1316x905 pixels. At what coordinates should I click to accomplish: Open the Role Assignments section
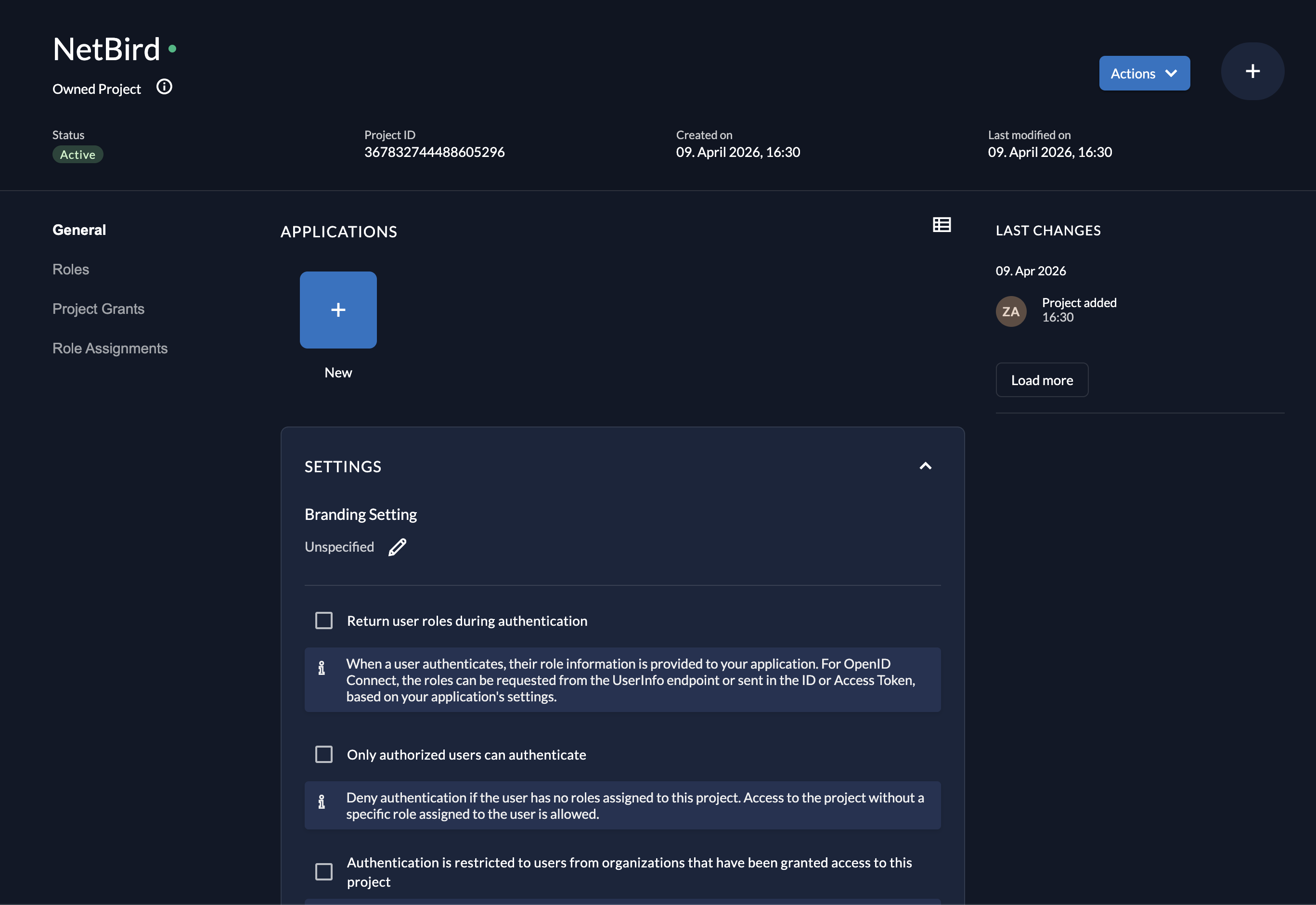click(x=110, y=348)
